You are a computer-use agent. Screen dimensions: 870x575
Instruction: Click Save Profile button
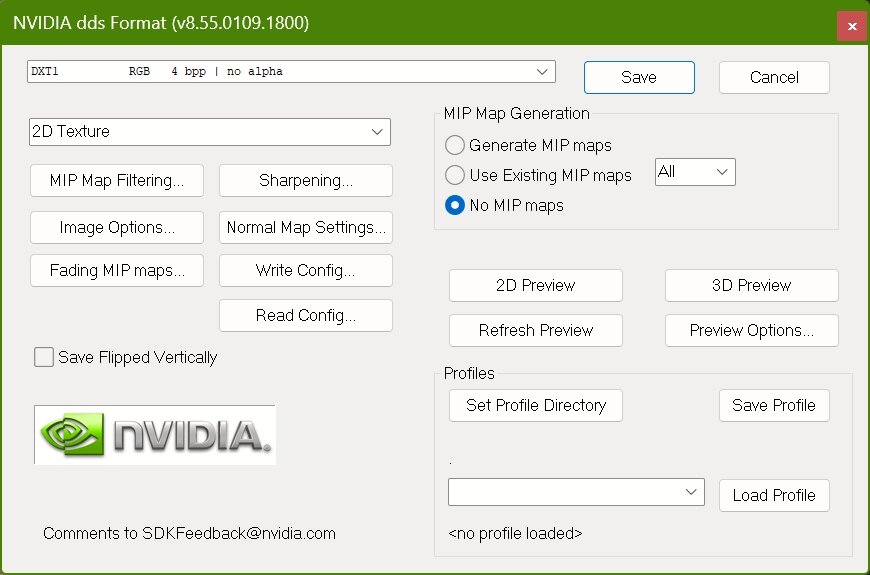(x=774, y=405)
